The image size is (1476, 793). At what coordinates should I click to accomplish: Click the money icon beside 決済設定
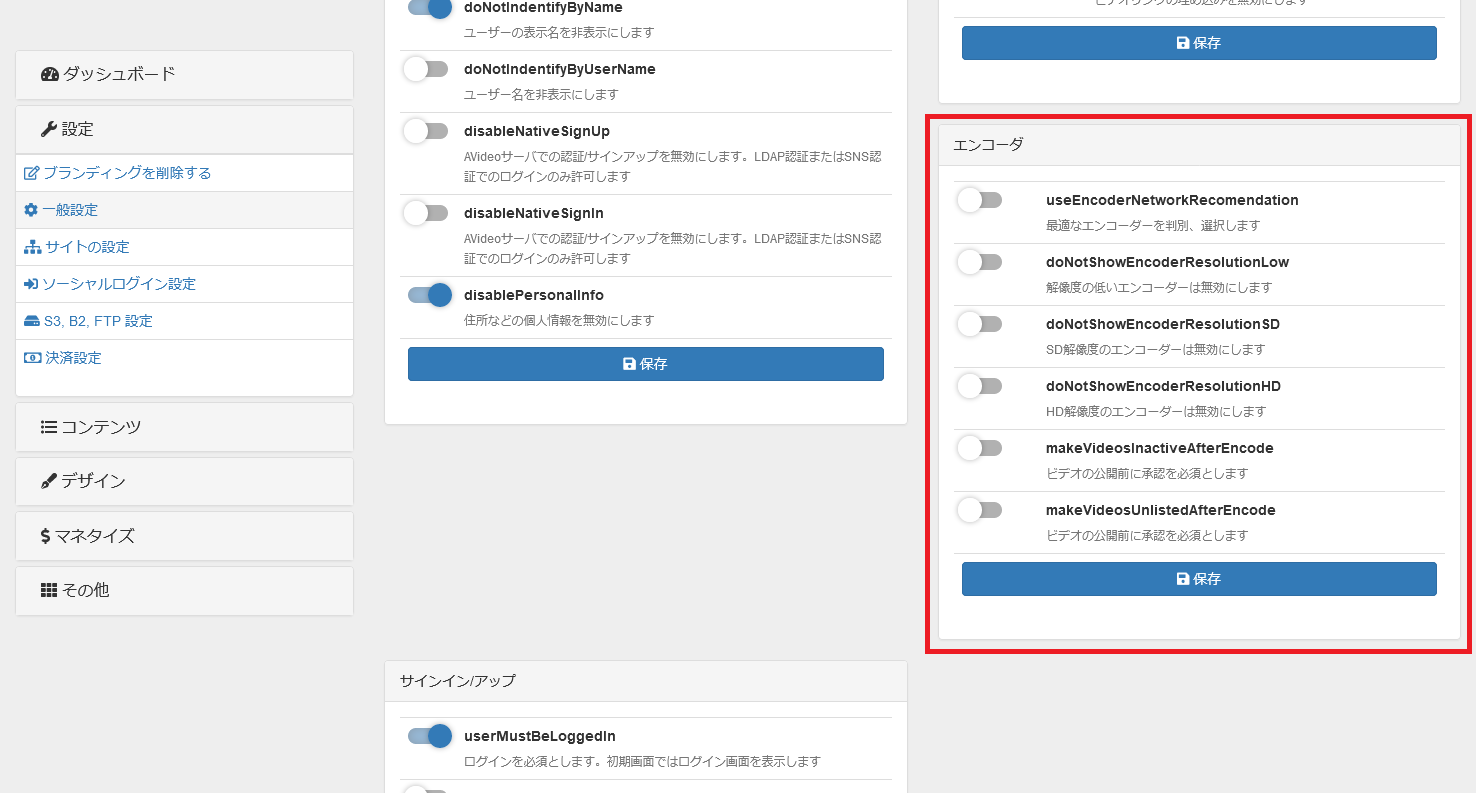[33, 358]
